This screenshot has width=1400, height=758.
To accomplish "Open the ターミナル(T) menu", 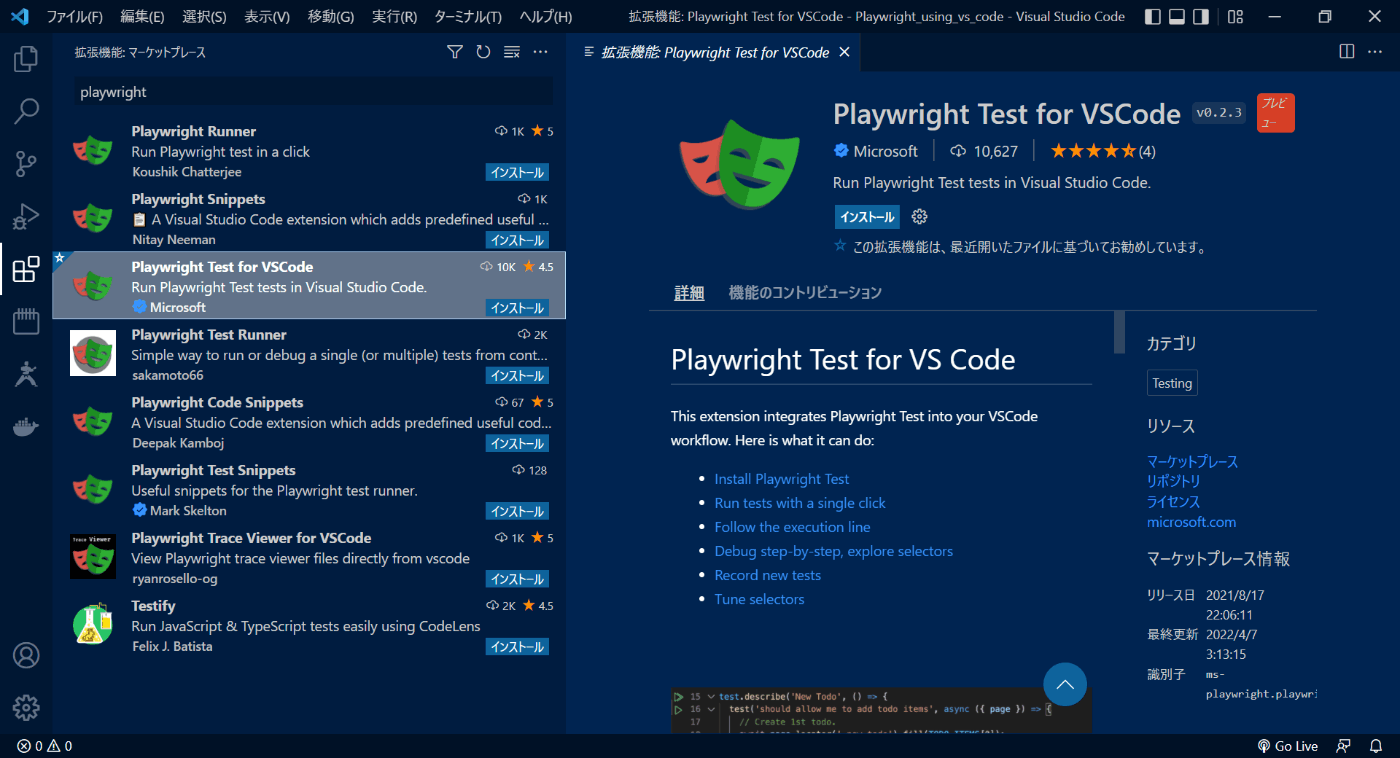I will [x=468, y=17].
